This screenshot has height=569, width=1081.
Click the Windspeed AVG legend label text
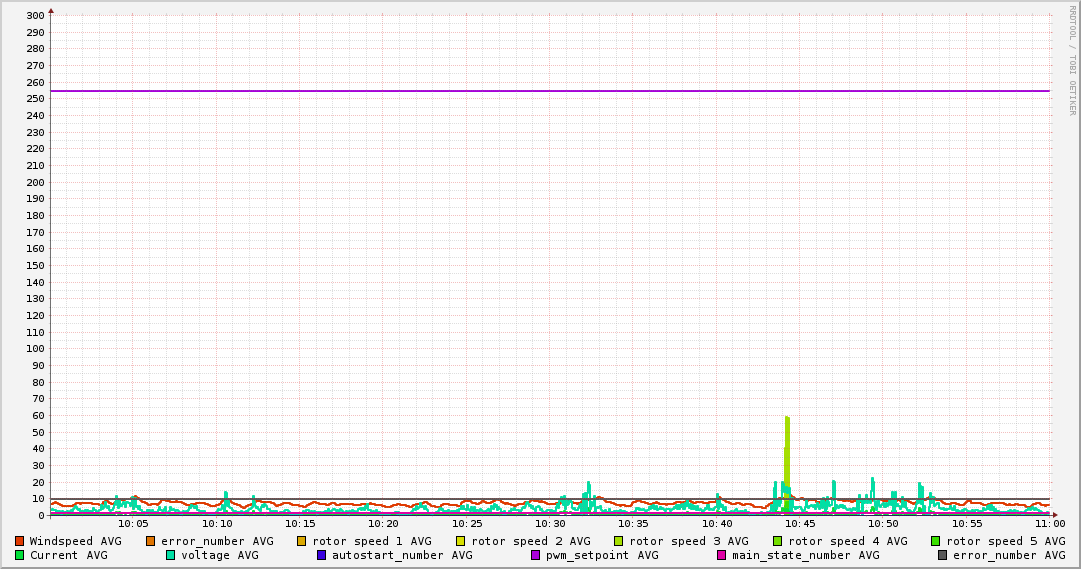pyautogui.click(x=75, y=541)
